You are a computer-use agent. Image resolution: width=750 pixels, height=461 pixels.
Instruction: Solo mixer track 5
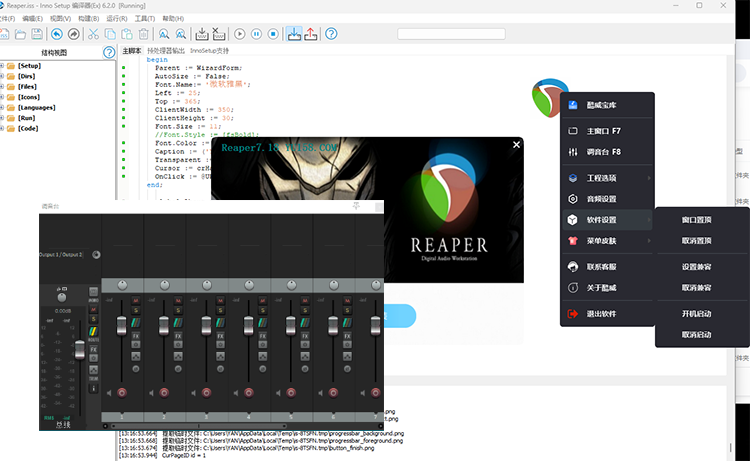[305, 310]
